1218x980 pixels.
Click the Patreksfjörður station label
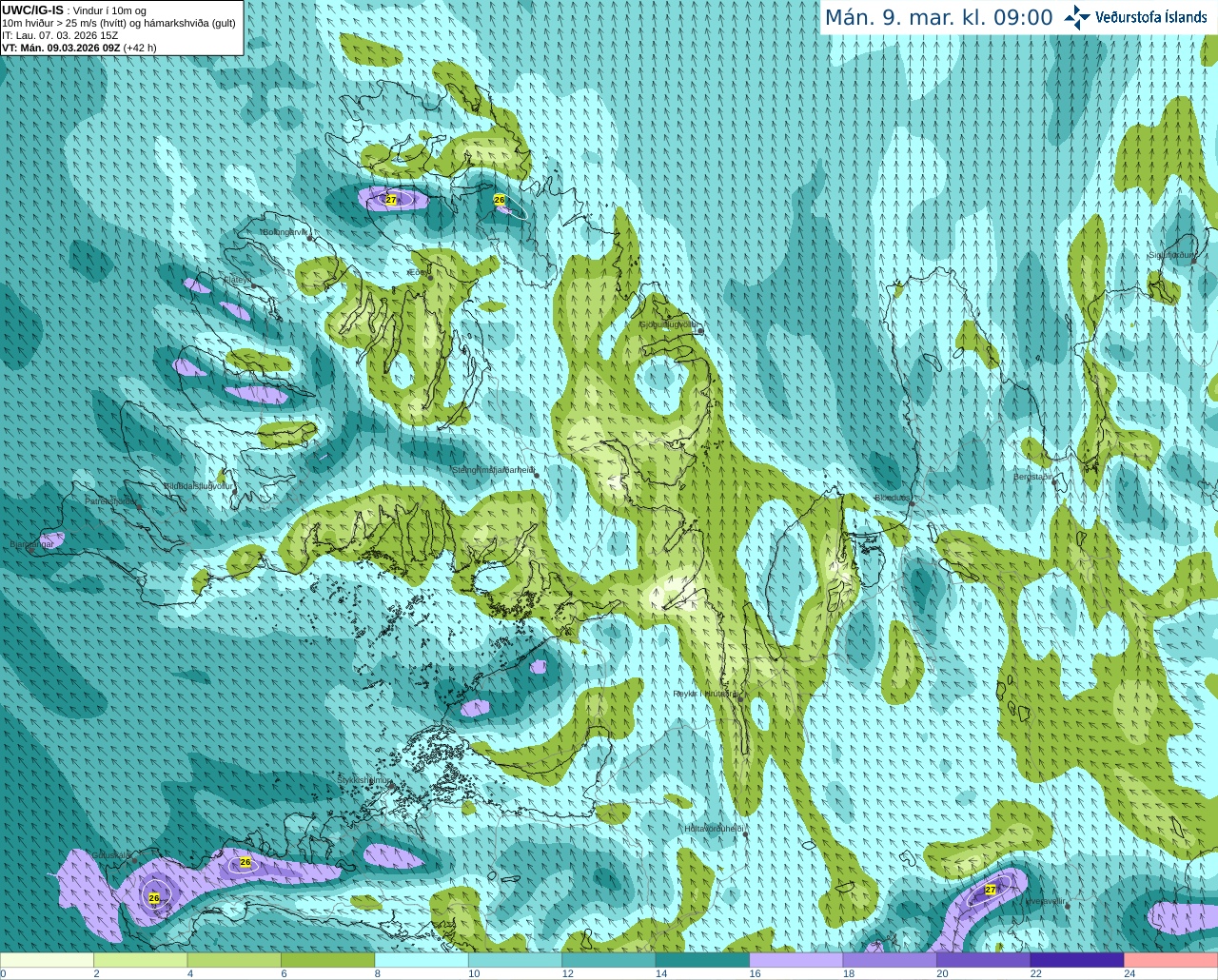pyautogui.click(x=110, y=501)
